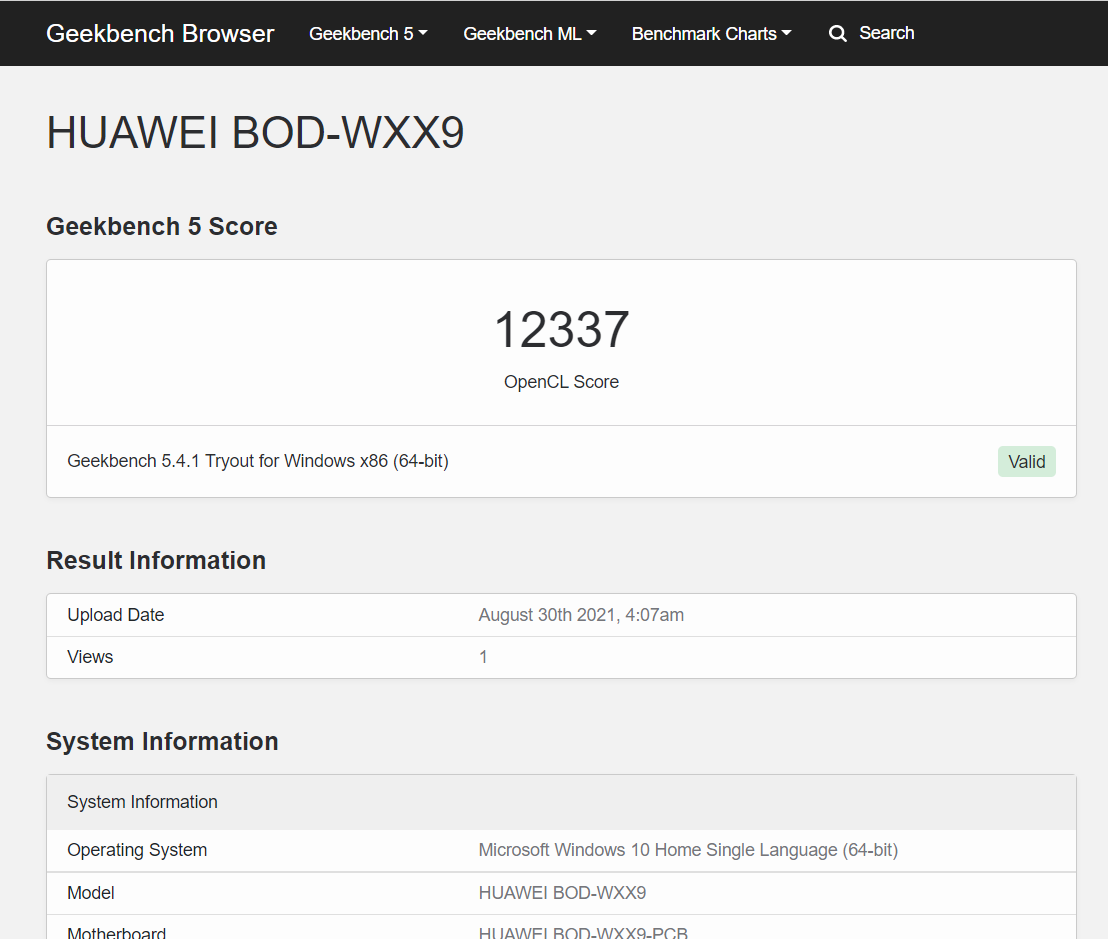Click the Model row value HUAWEI BOD-WXX9

(x=562, y=893)
